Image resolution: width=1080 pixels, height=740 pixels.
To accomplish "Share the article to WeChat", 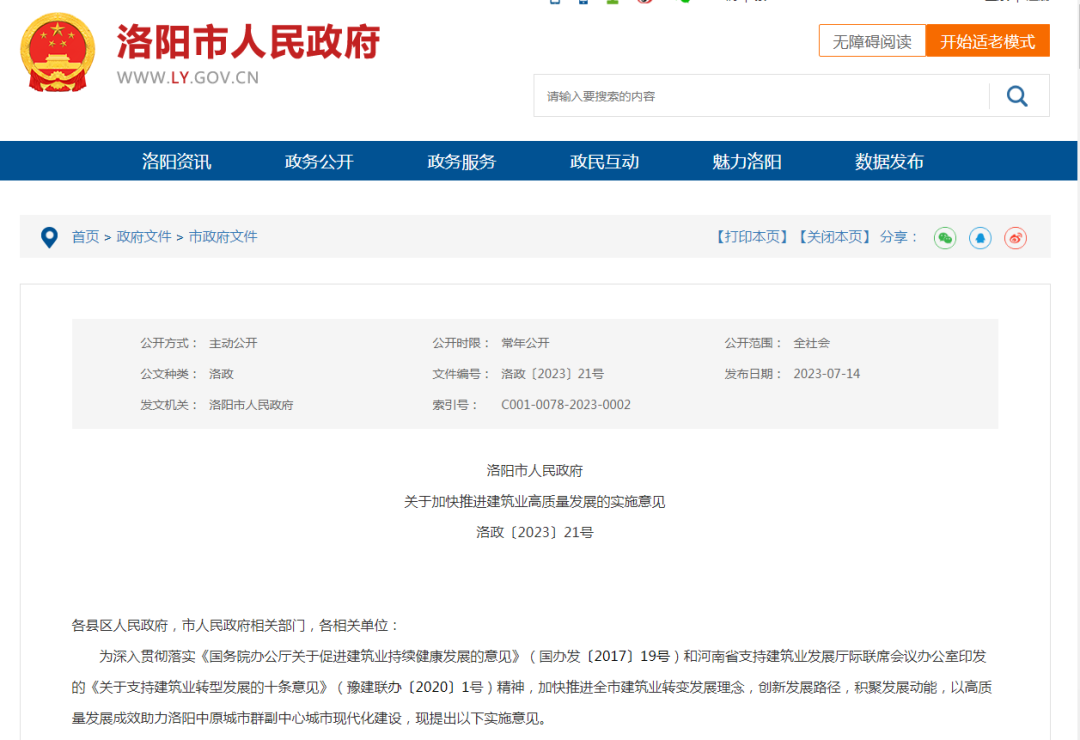I will 944,238.
